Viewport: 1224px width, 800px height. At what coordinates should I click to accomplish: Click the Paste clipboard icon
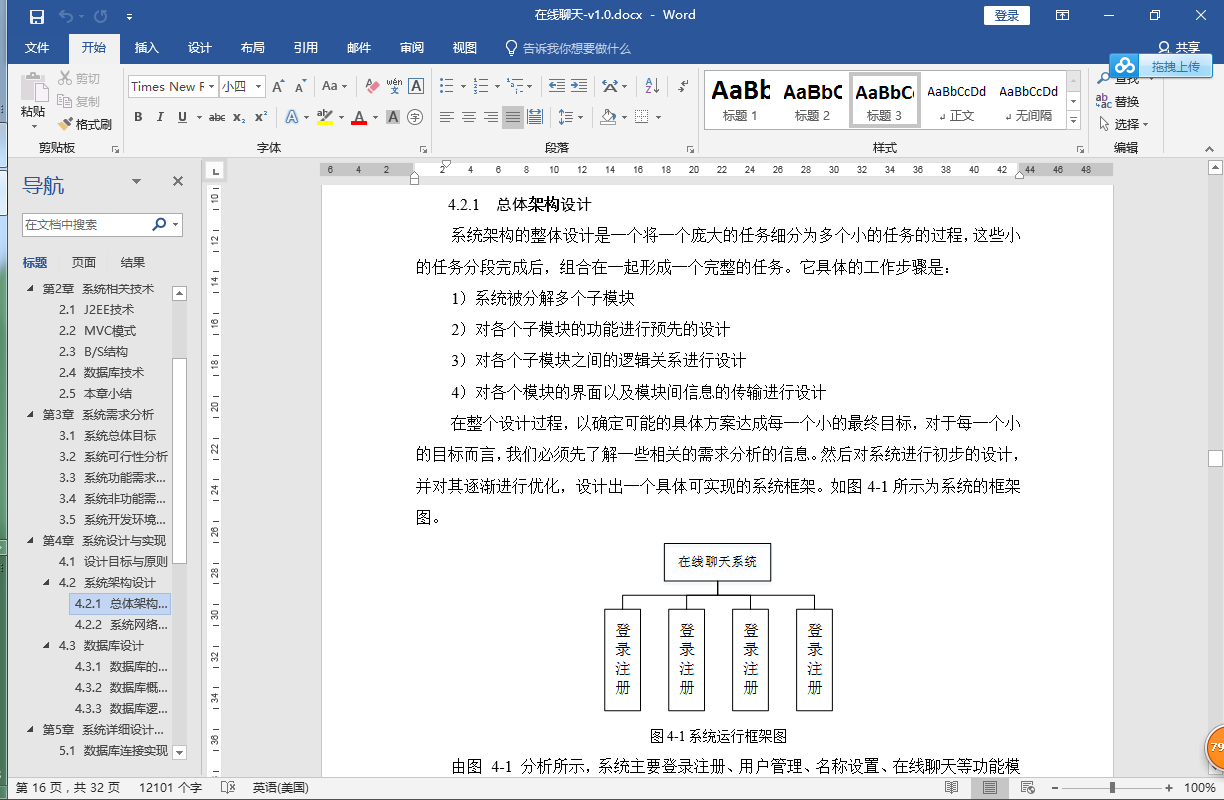[x=33, y=90]
